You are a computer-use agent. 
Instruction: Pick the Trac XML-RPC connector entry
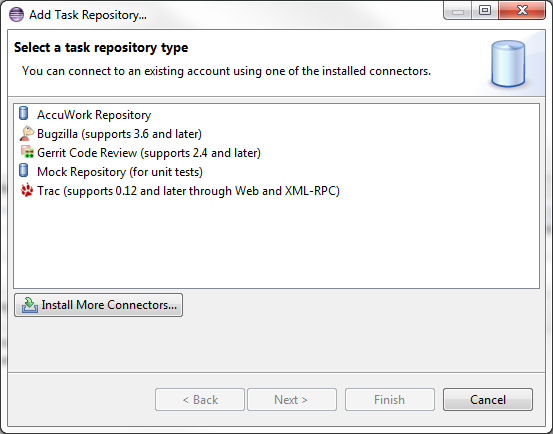[188, 191]
